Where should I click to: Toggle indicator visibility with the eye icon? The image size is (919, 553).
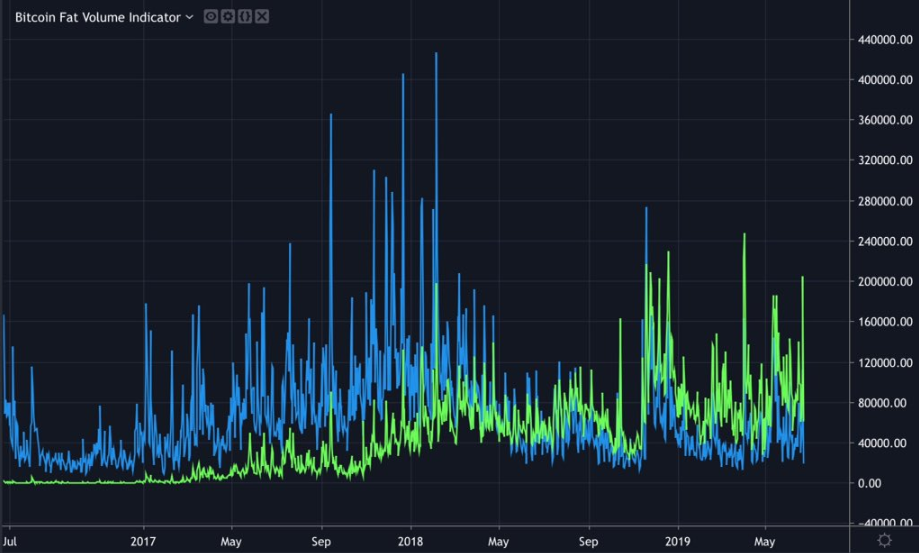point(211,17)
